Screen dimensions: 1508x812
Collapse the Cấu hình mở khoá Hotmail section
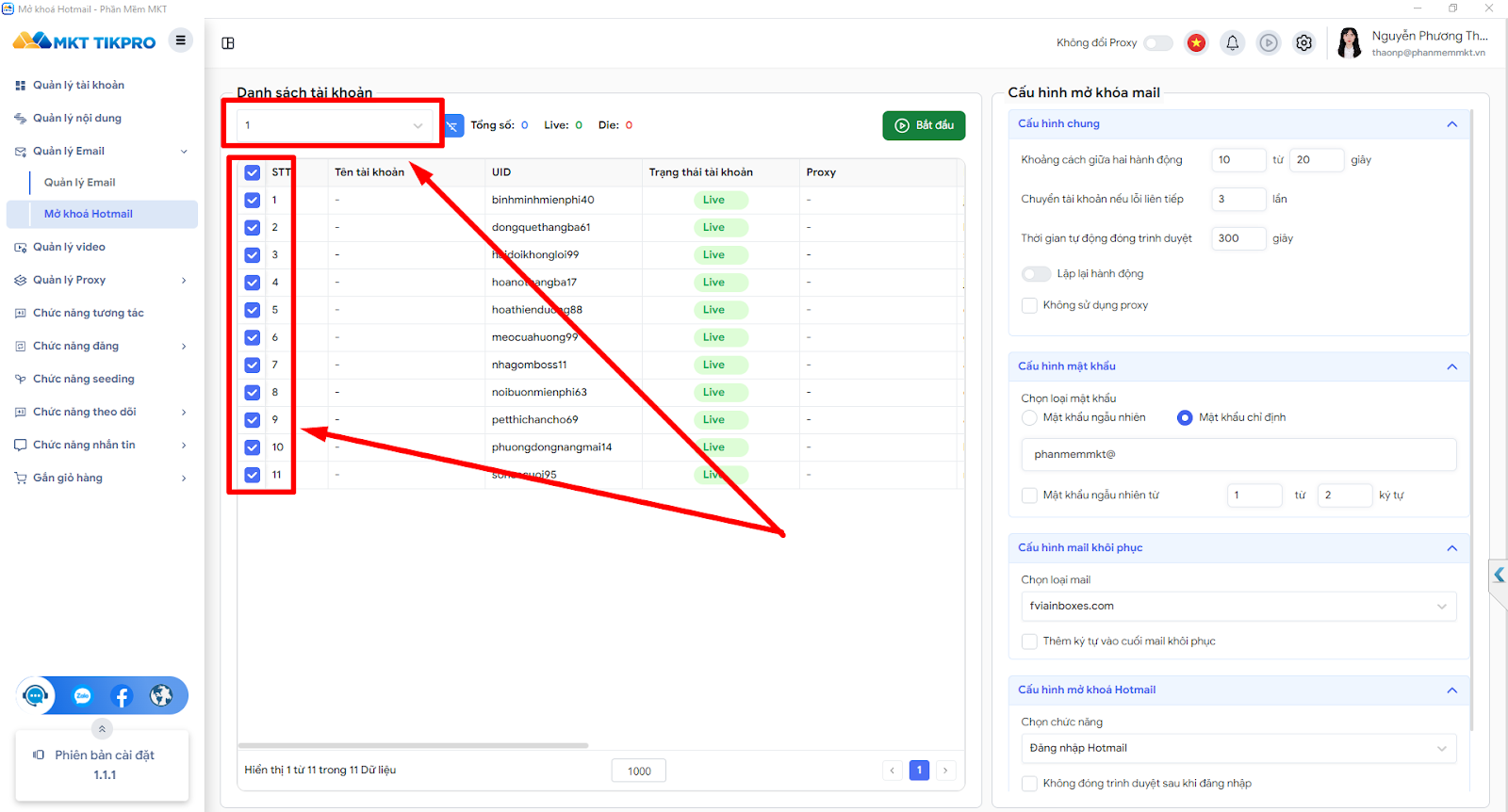pyautogui.click(x=1451, y=690)
